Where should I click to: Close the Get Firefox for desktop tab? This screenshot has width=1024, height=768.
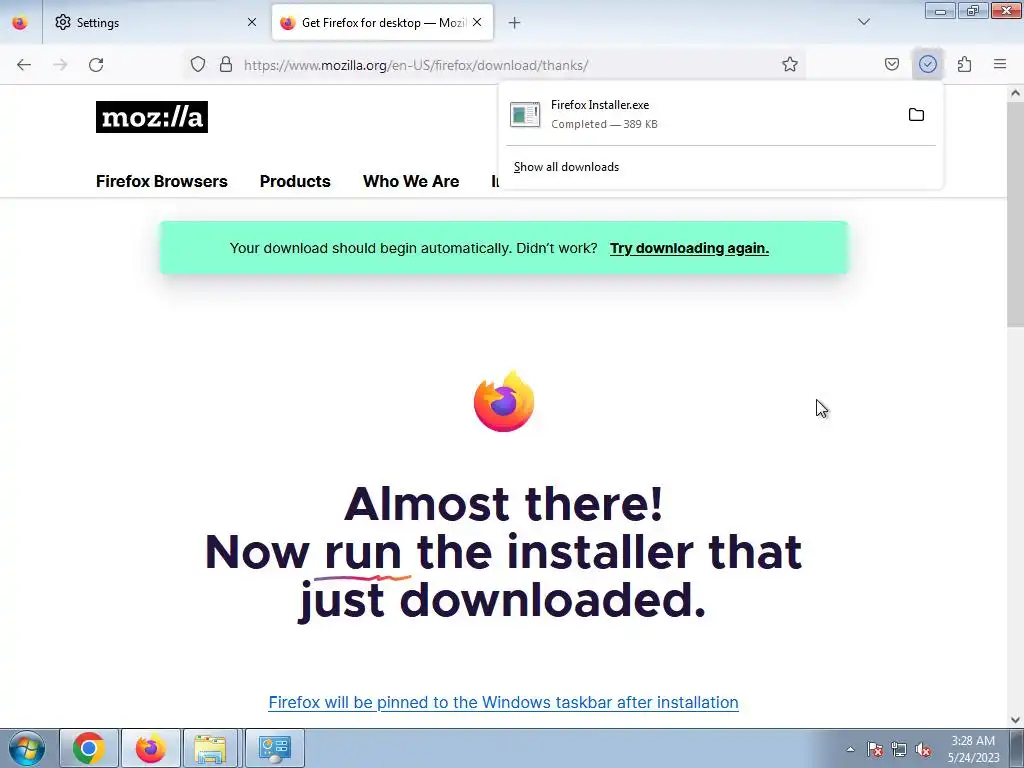[x=477, y=22]
